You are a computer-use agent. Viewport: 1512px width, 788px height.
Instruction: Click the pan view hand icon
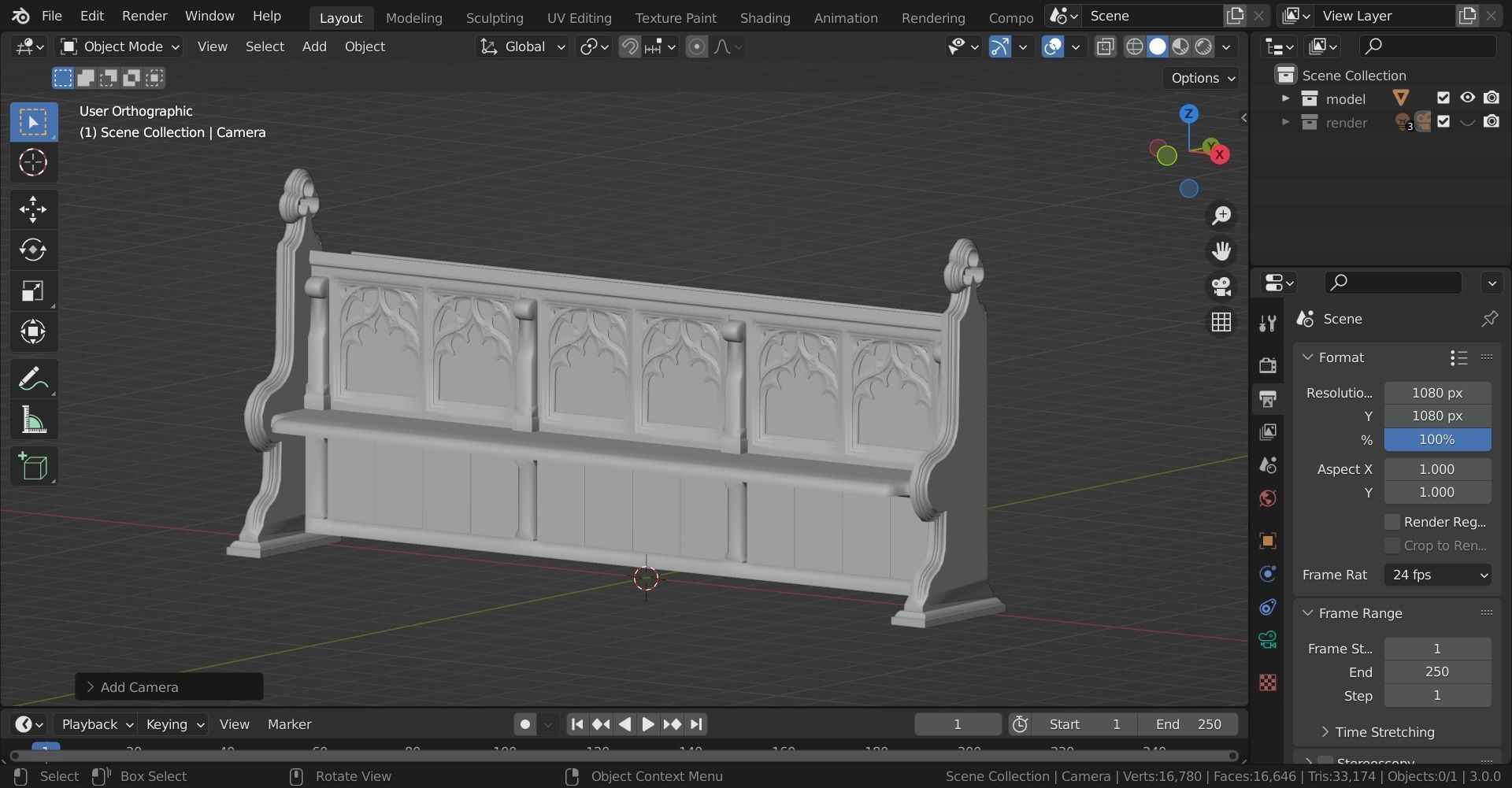tap(1221, 251)
